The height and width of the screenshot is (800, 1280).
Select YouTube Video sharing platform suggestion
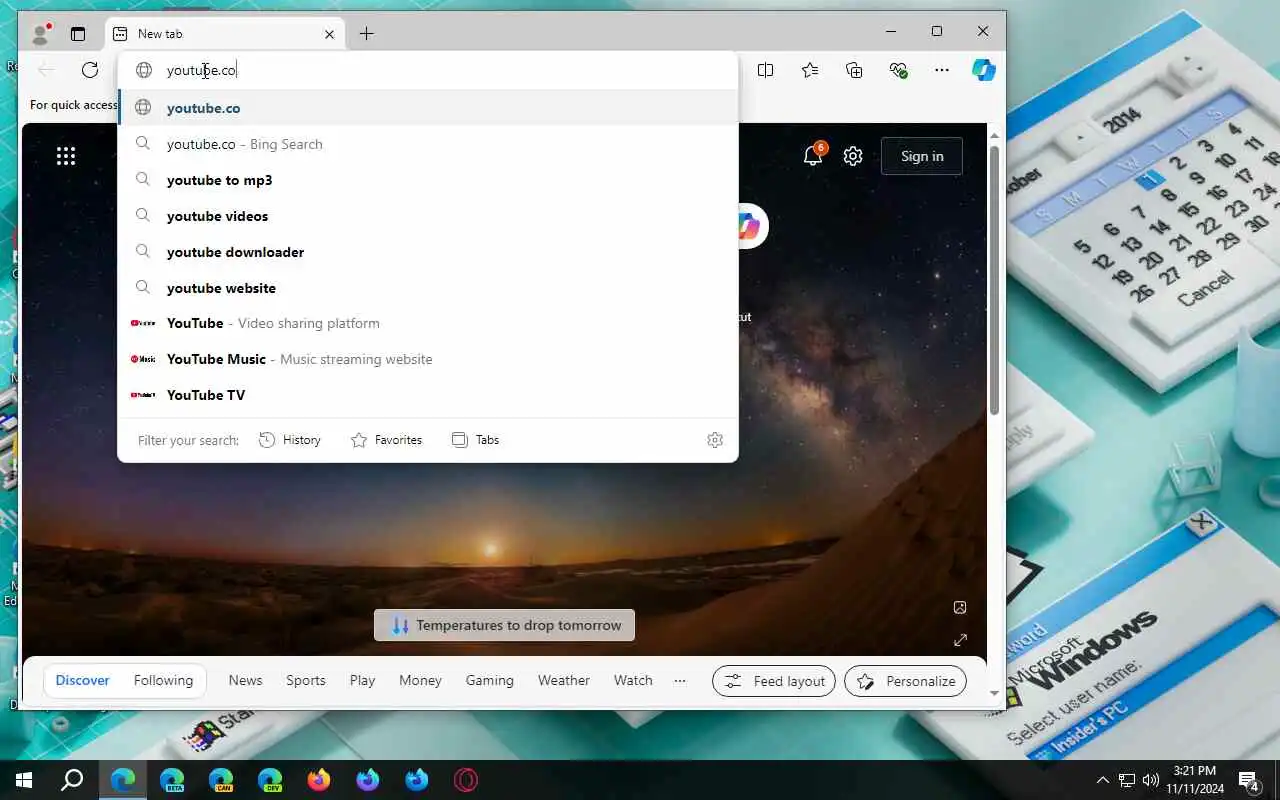click(428, 323)
